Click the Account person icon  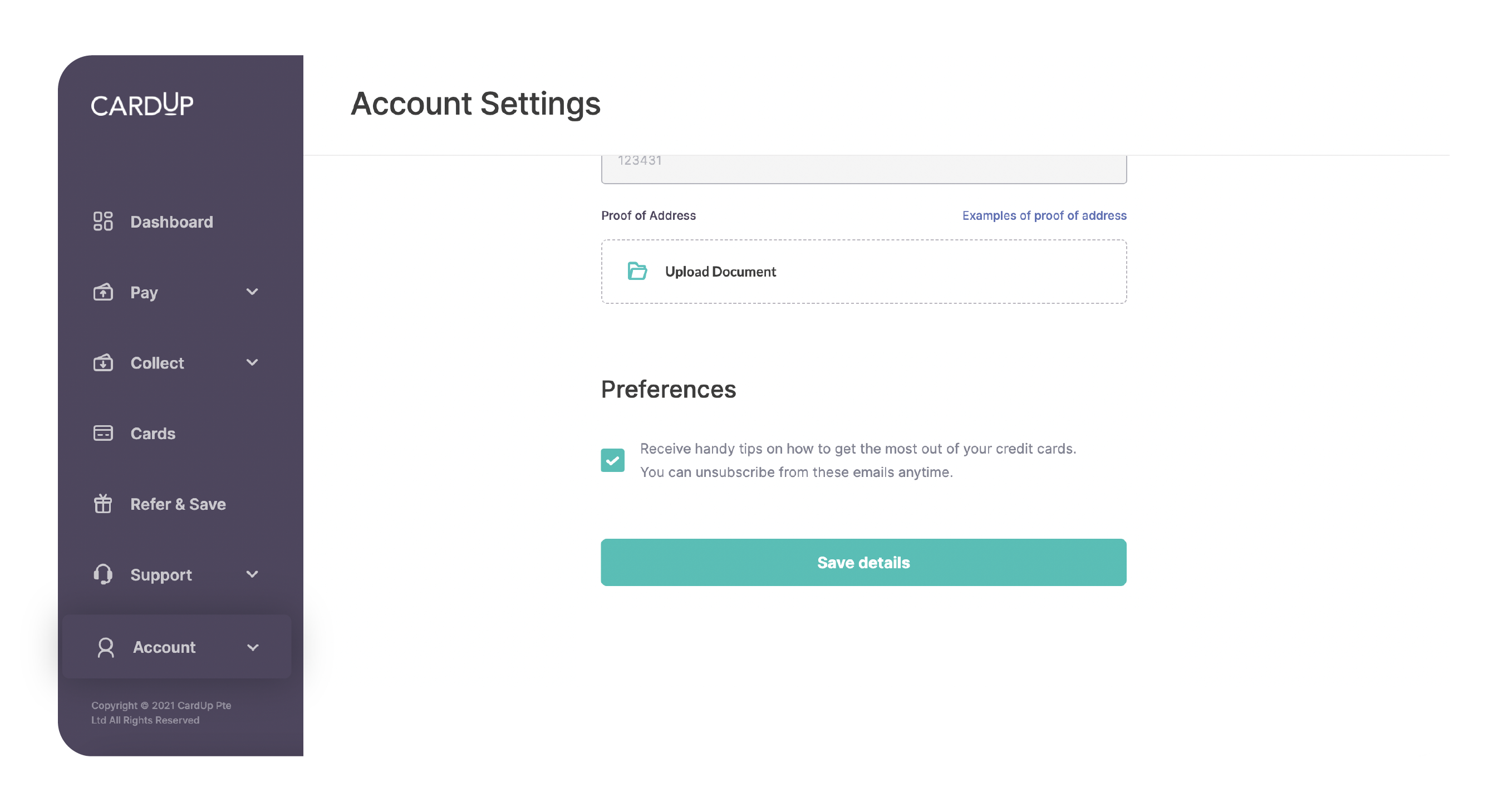[x=106, y=647]
